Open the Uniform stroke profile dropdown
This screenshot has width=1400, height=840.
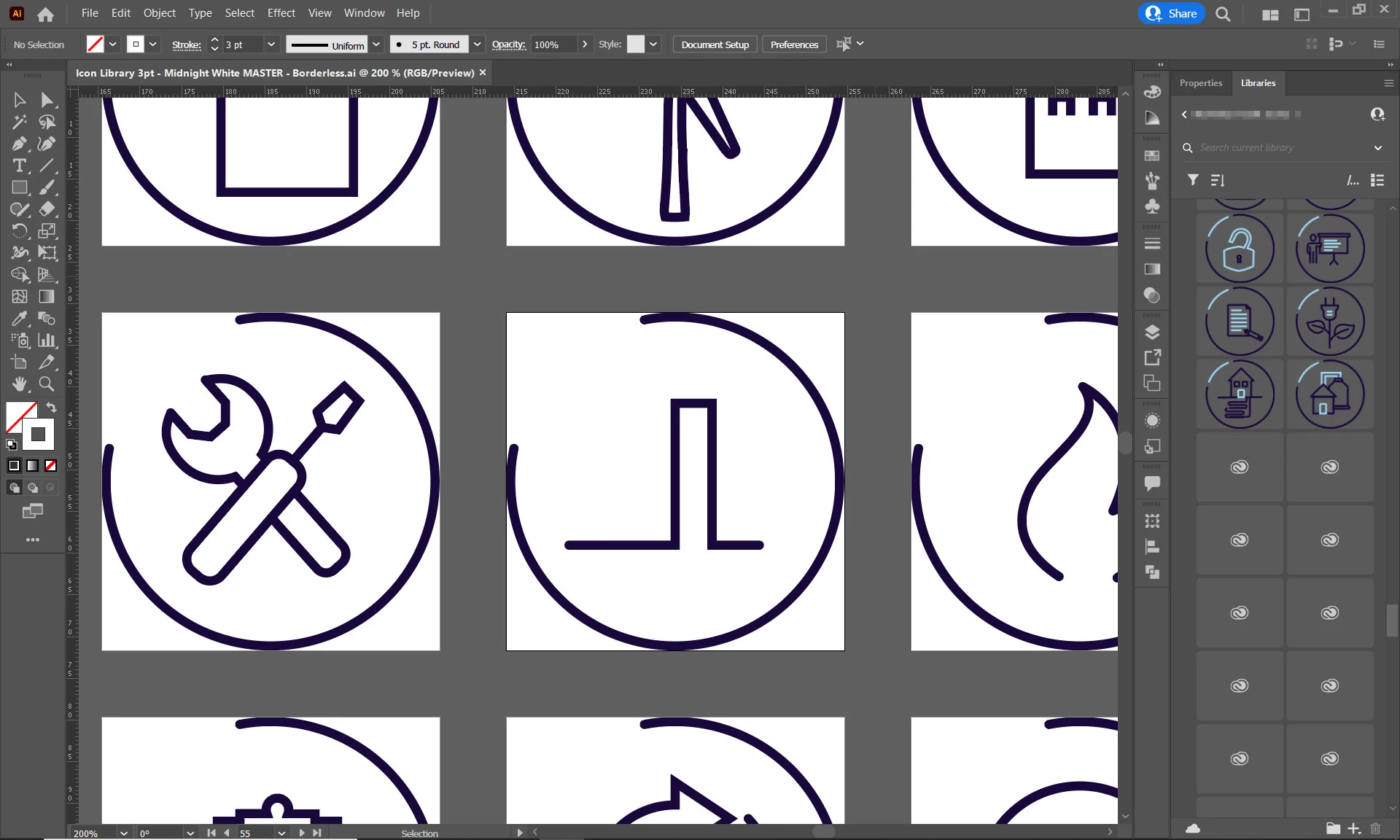pyautogui.click(x=376, y=44)
